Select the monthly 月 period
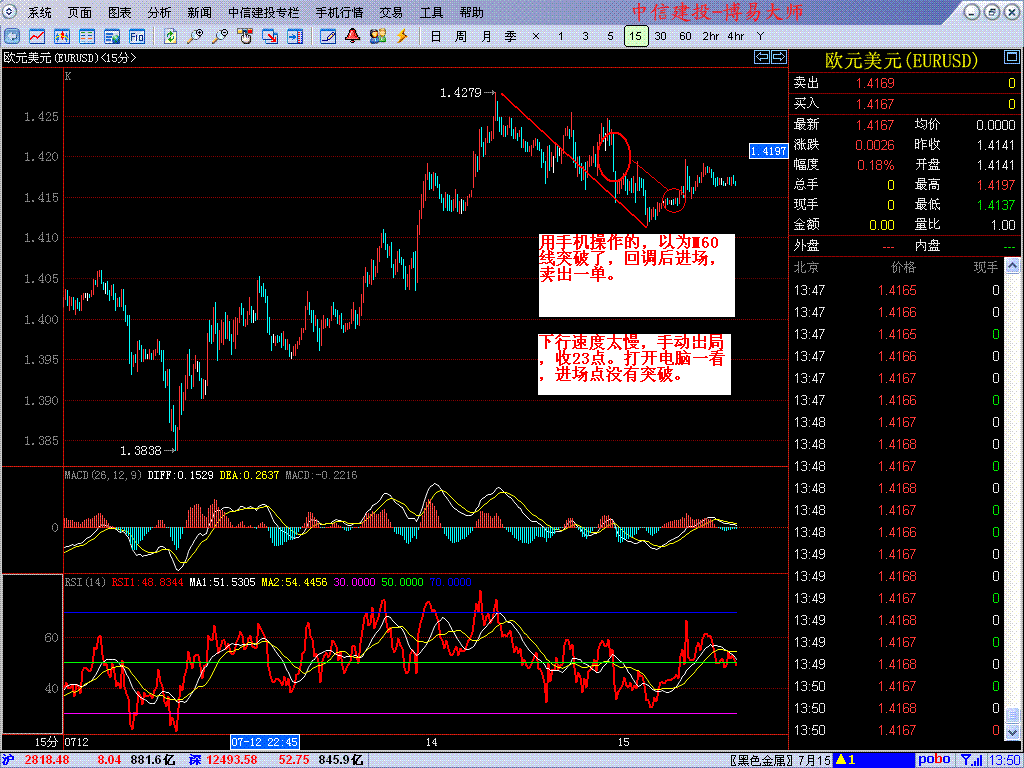 486,36
